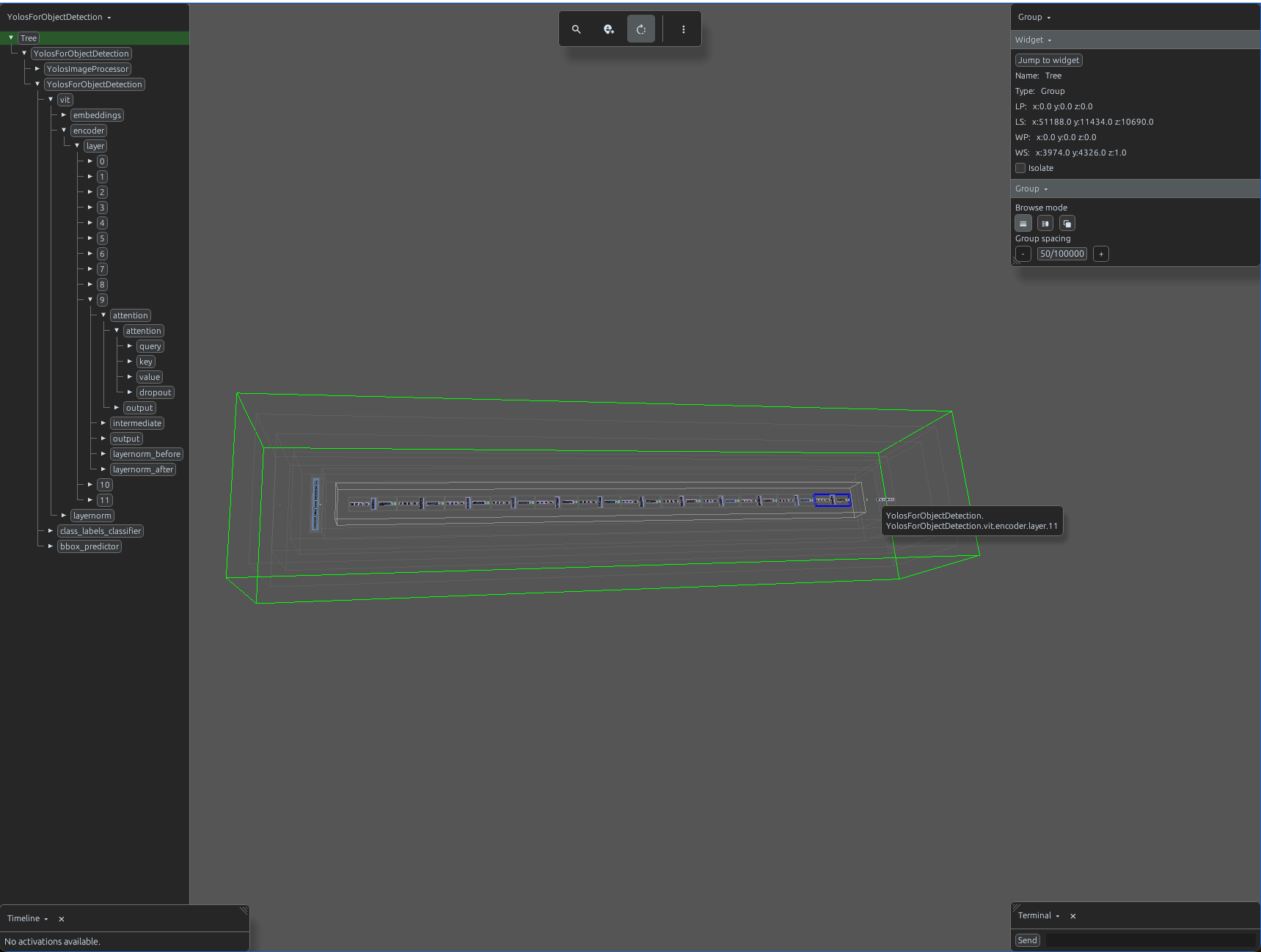1261x952 pixels.
Task: Close the Terminal panel
Action: (1073, 916)
